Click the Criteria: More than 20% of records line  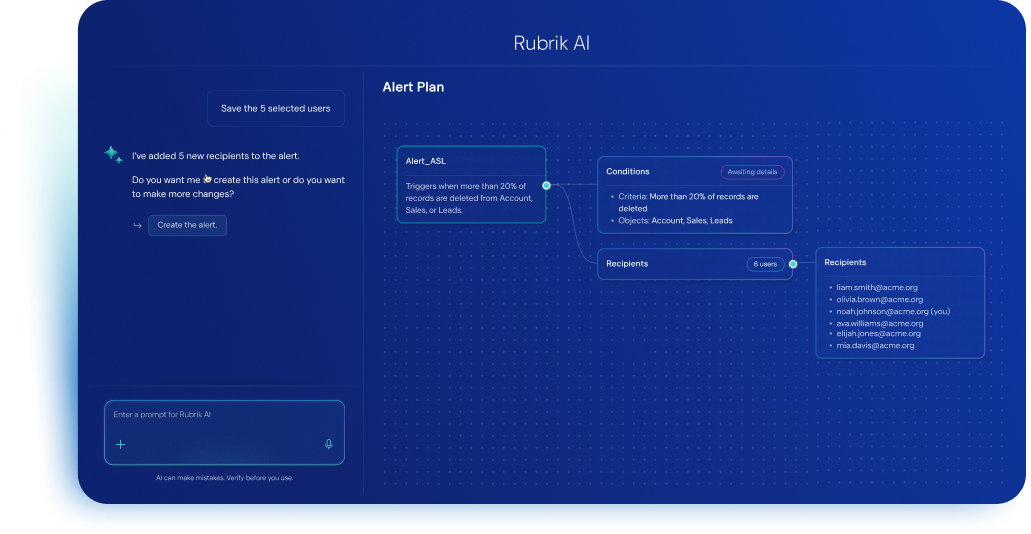click(688, 202)
